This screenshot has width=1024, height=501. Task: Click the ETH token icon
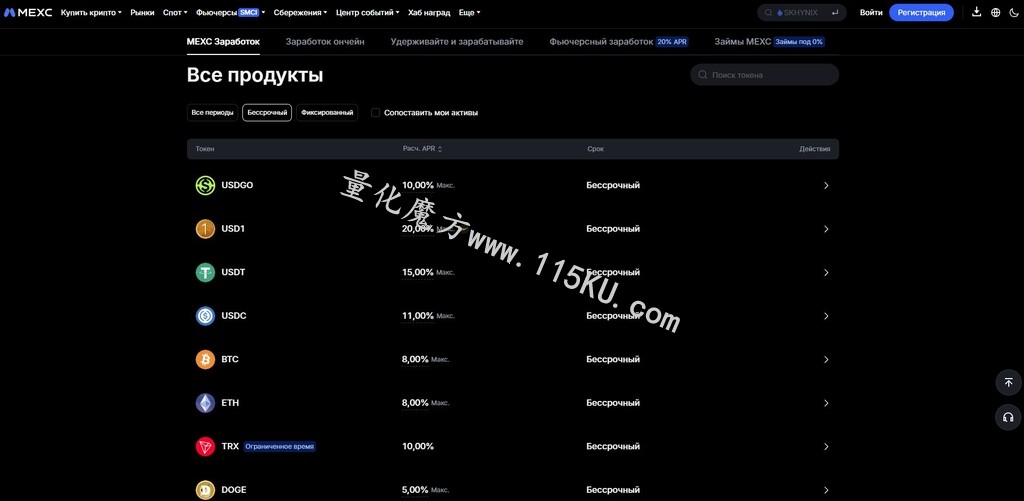tap(205, 403)
